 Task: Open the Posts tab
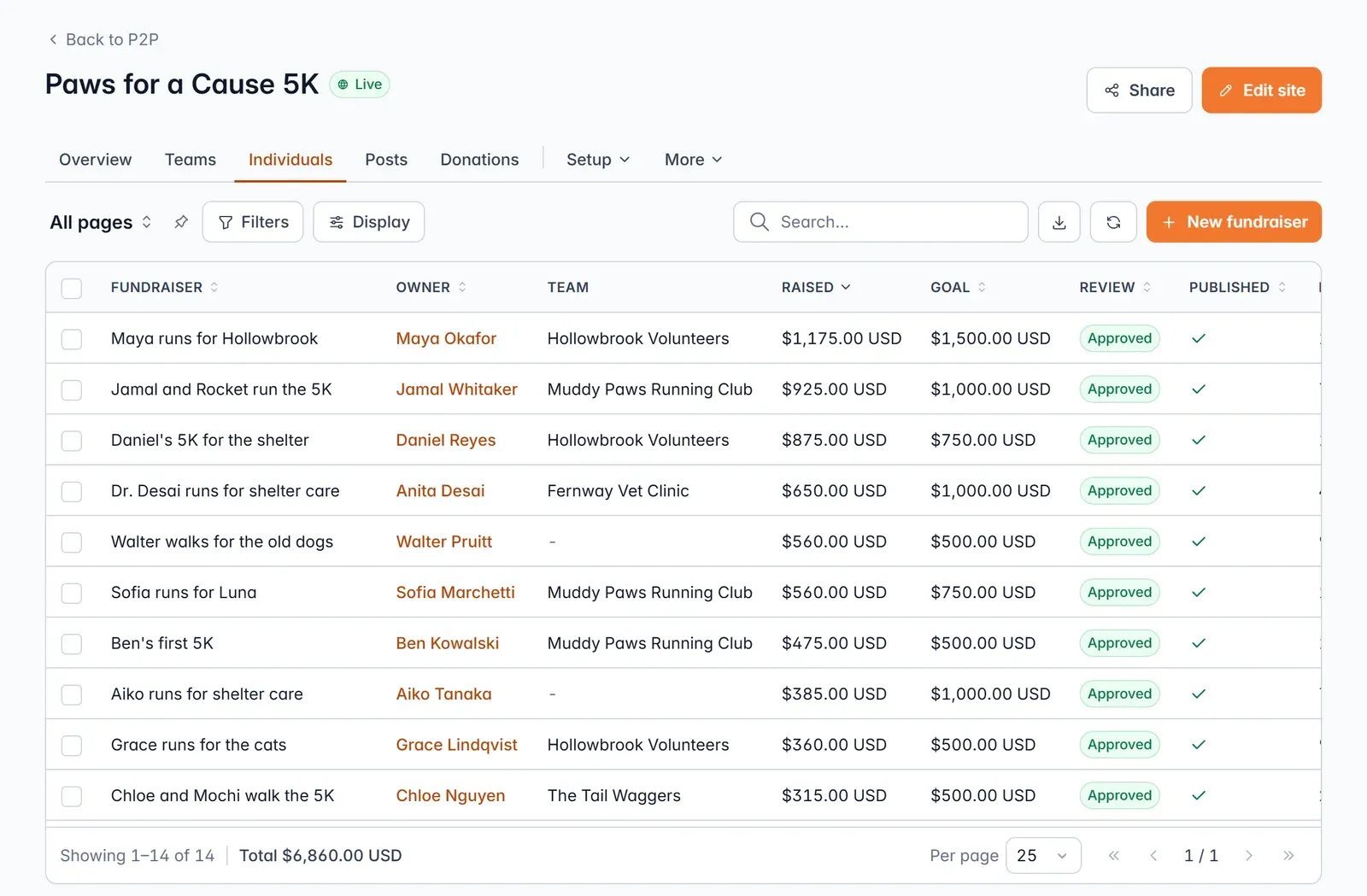click(386, 160)
